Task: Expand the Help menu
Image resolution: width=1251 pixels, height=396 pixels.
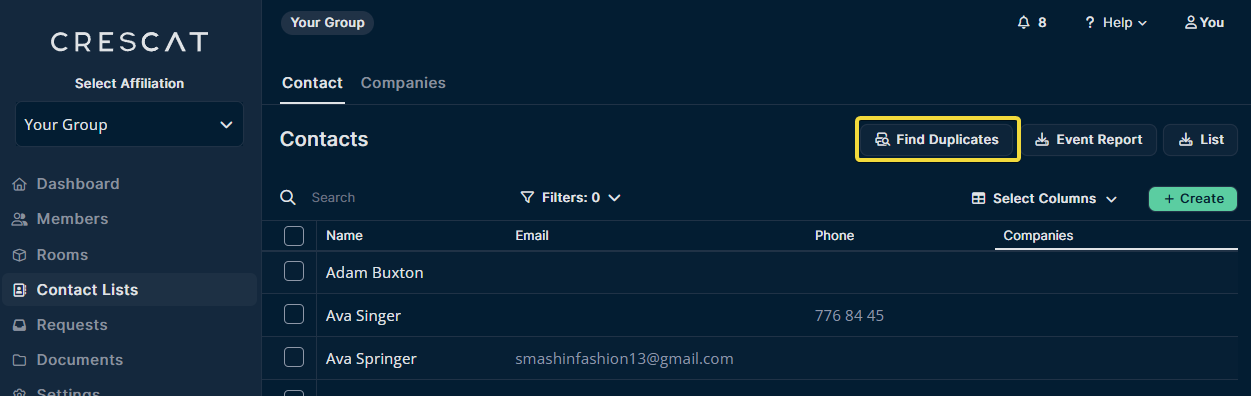Action: tap(1115, 22)
